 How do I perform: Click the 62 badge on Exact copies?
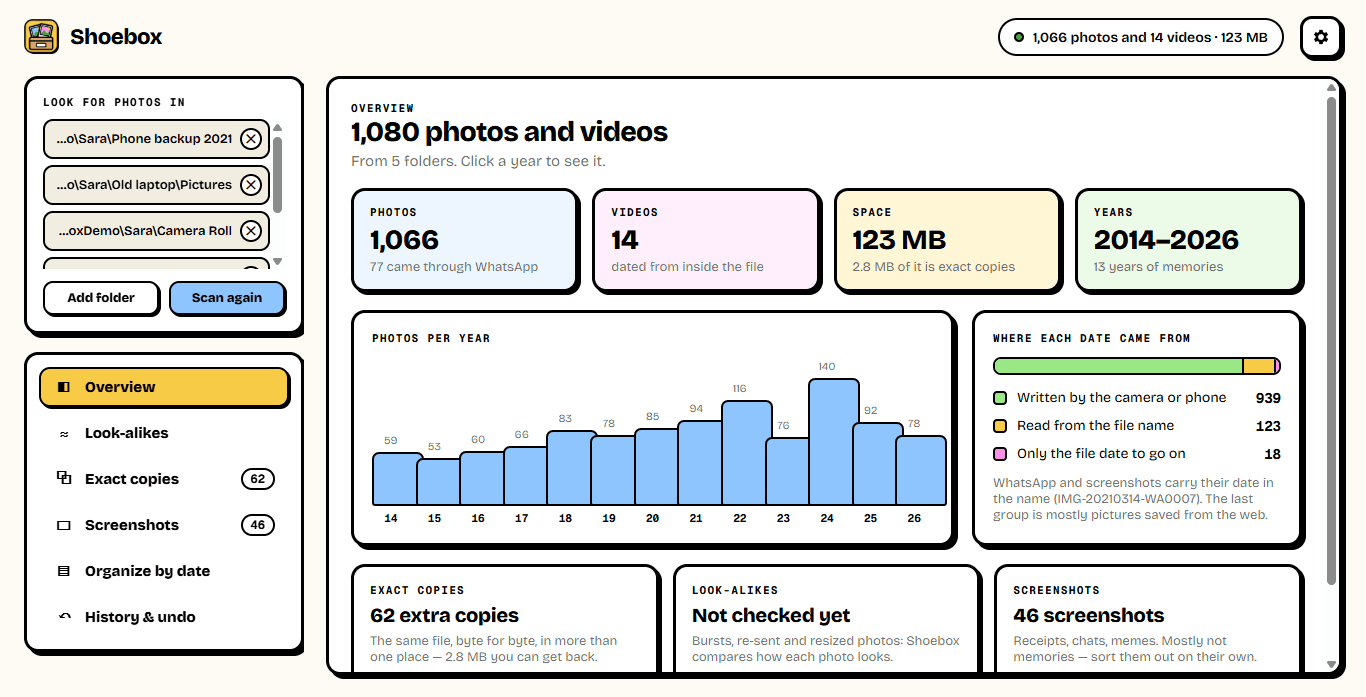click(258, 479)
